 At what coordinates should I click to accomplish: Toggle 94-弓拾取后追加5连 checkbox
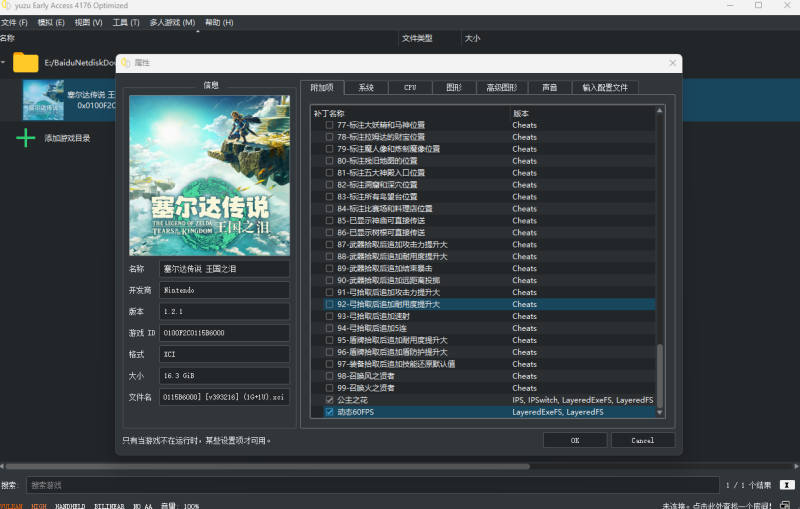point(329,328)
